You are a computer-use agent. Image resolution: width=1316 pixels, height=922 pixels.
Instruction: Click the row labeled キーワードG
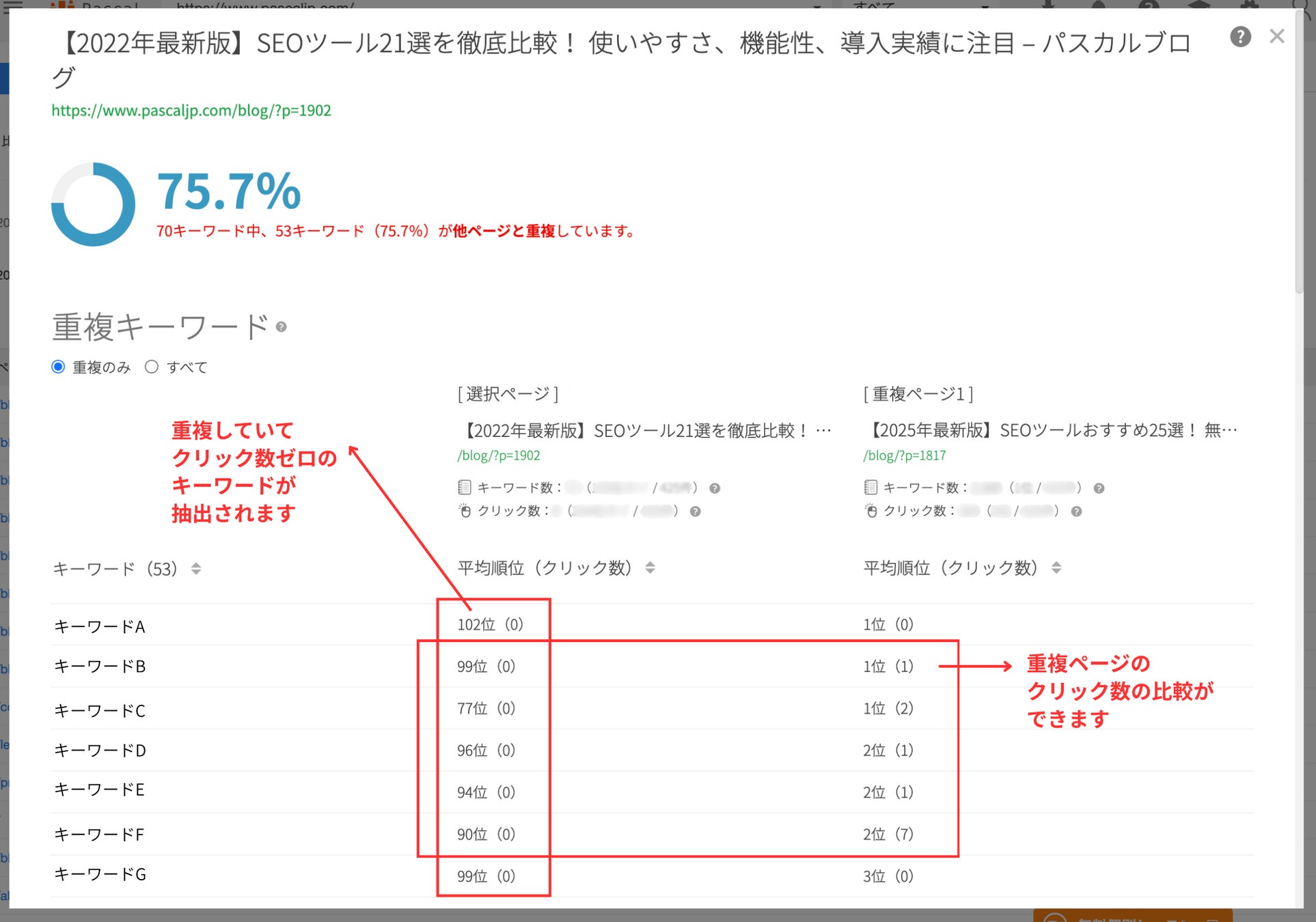[652, 876]
